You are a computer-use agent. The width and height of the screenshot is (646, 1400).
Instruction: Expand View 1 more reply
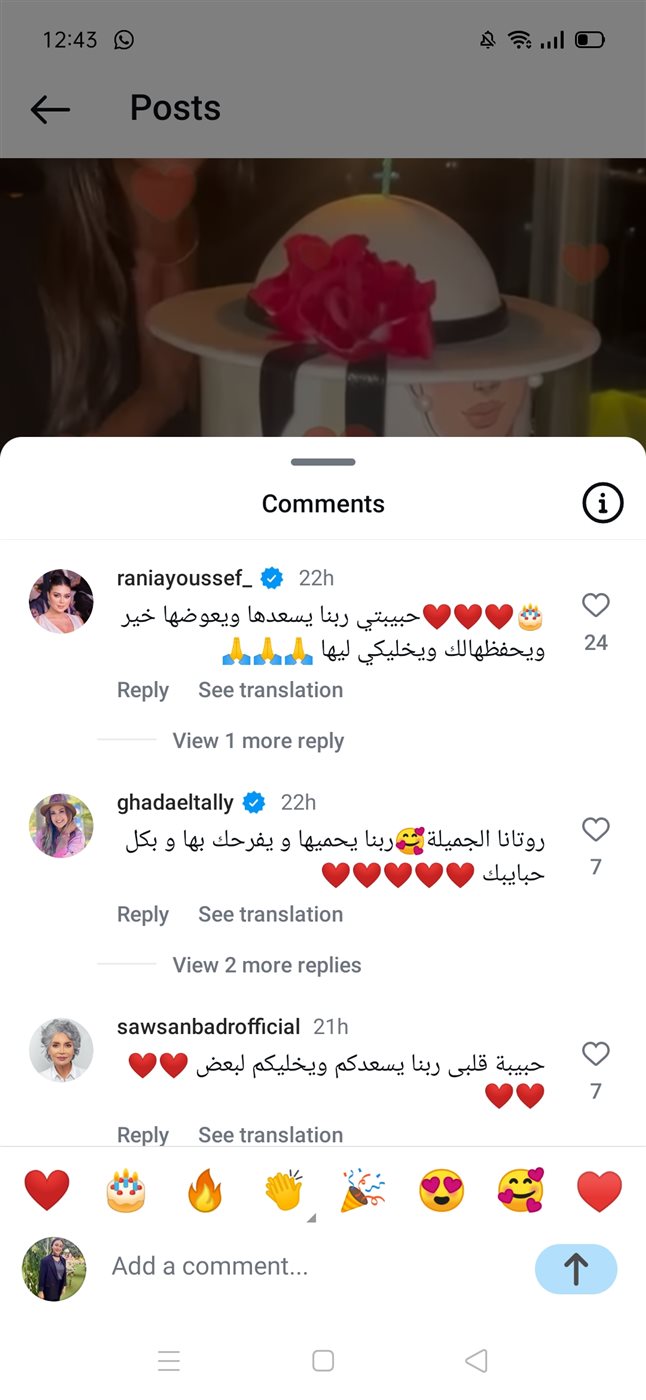coord(258,741)
